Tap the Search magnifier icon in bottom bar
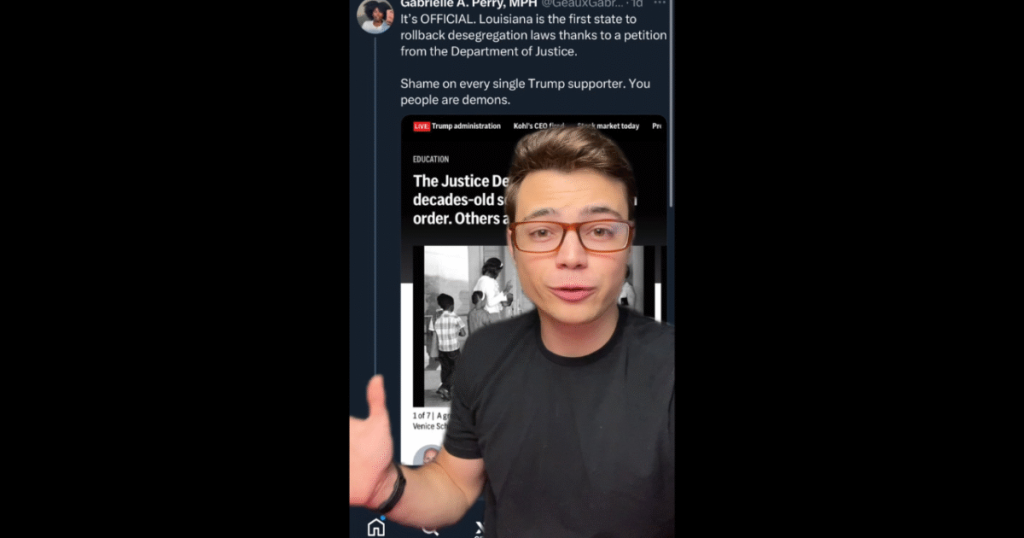The image size is (1024, 538). tap(429, 530)
